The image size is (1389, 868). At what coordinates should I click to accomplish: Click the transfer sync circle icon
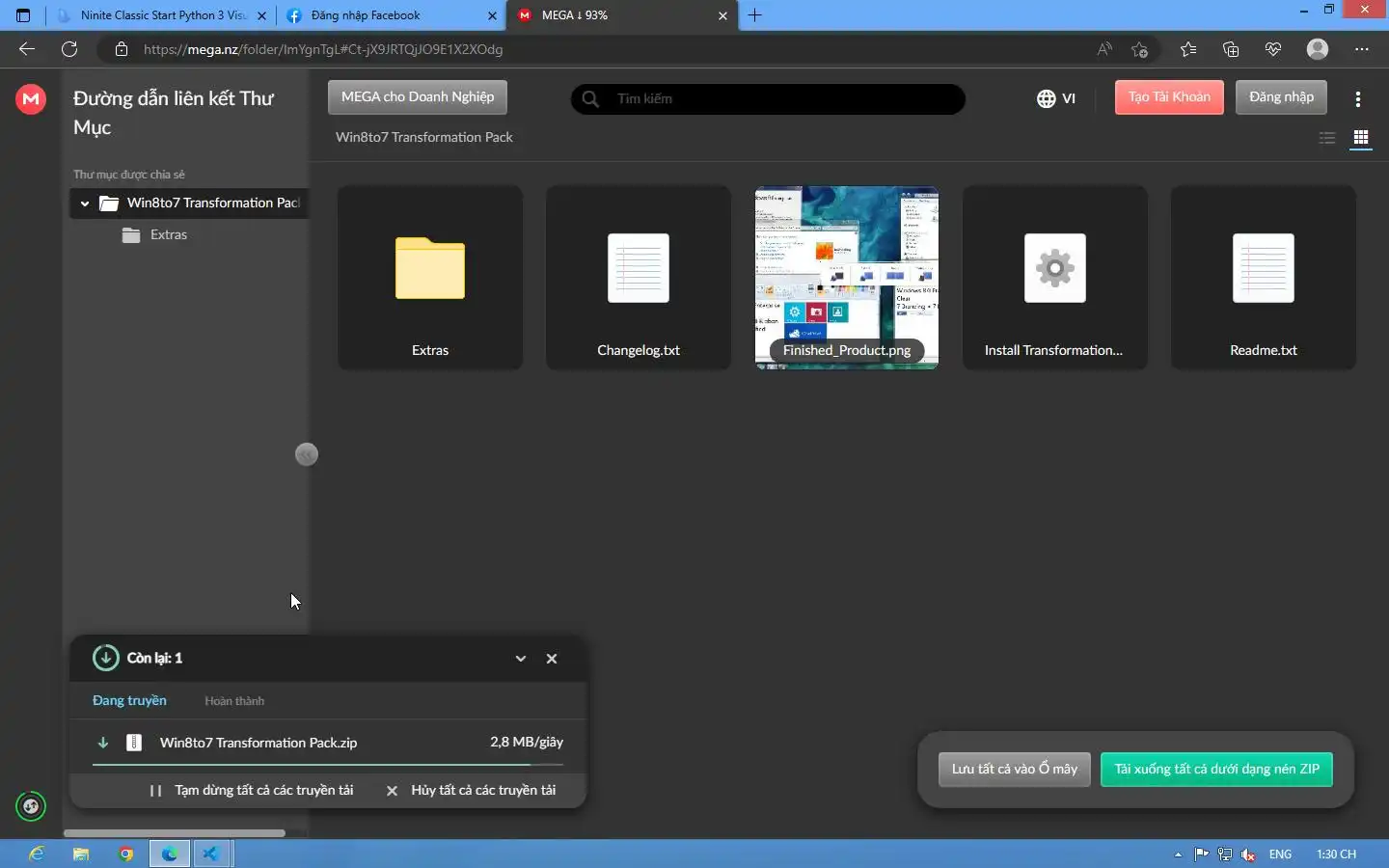point(31,806)
